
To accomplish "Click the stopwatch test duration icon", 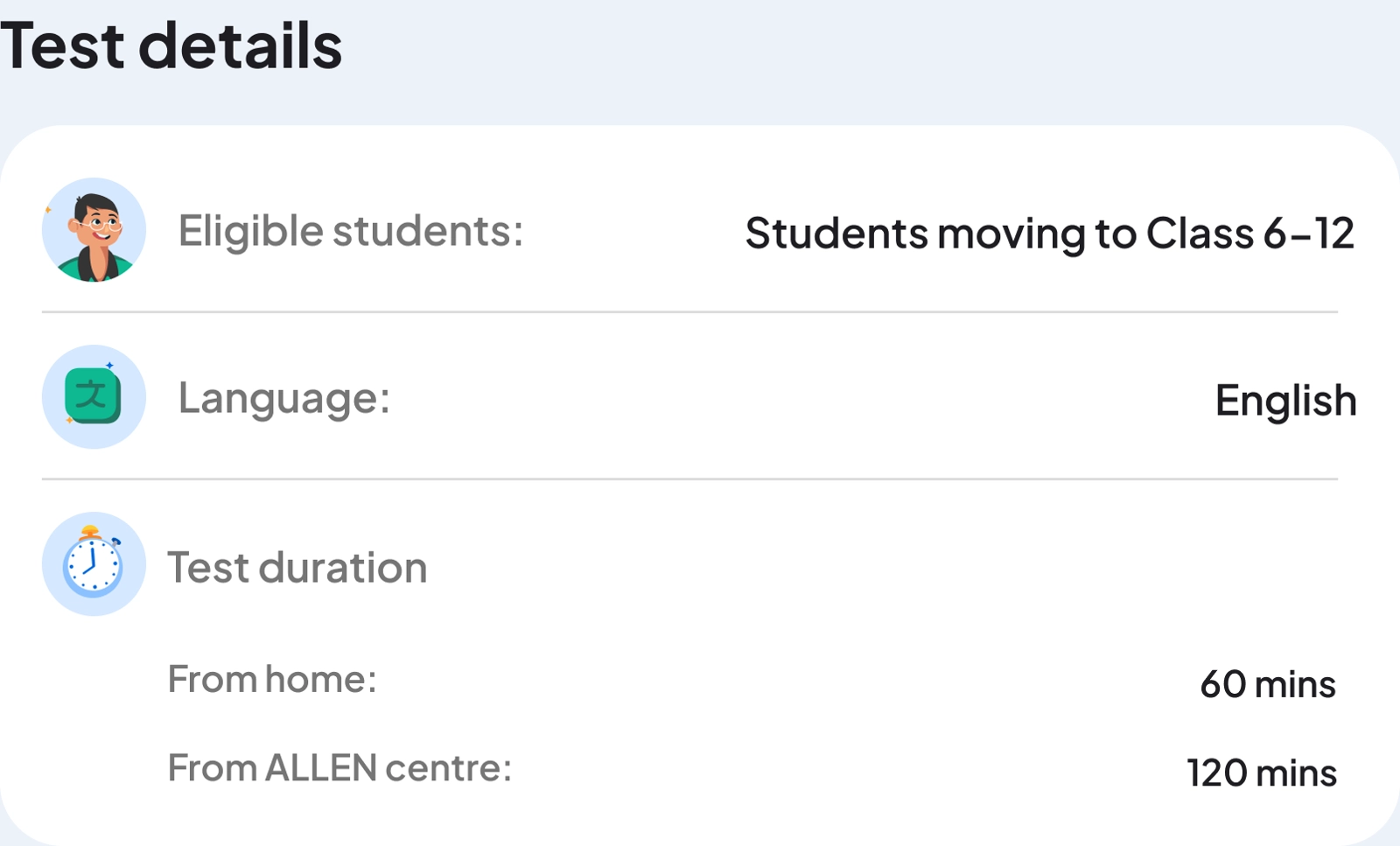I will tap(94, 563).
